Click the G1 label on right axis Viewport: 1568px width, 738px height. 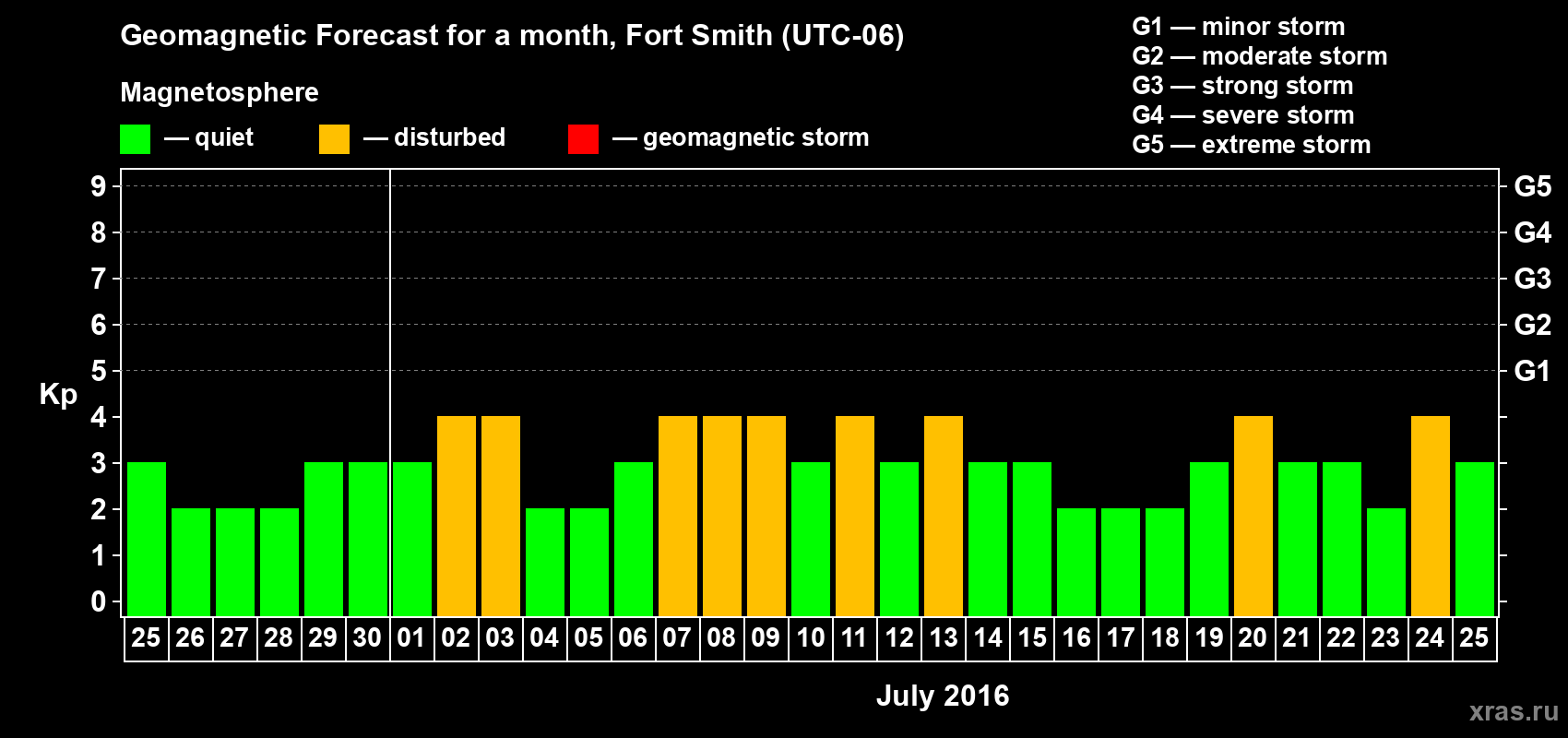pos(1532,371)
